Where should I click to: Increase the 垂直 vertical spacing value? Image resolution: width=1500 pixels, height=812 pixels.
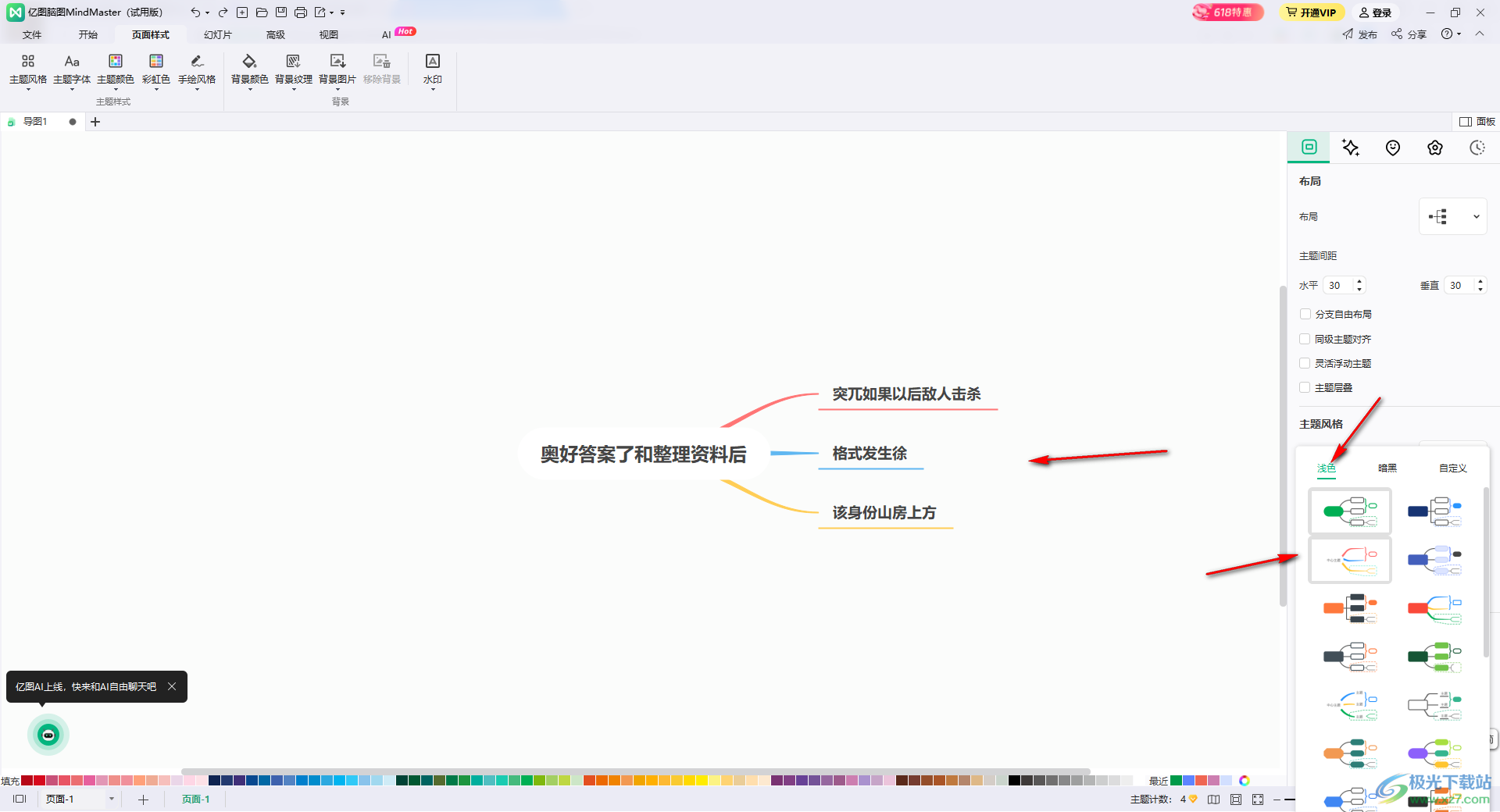1480,281
